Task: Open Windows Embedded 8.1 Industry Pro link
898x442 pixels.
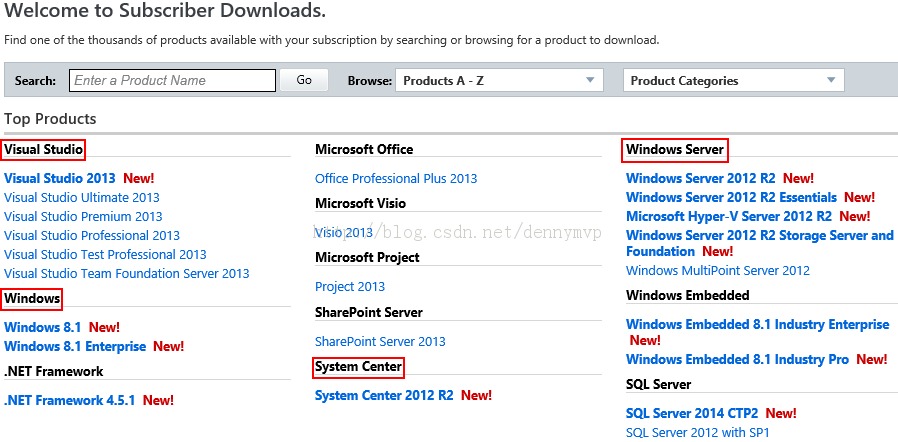Action: coord(737,360)
